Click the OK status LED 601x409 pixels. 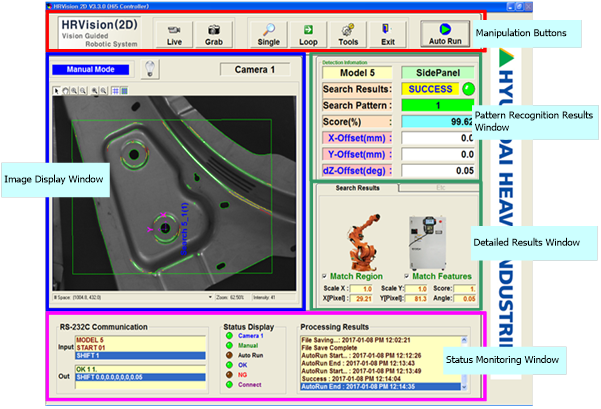point(230,365)
